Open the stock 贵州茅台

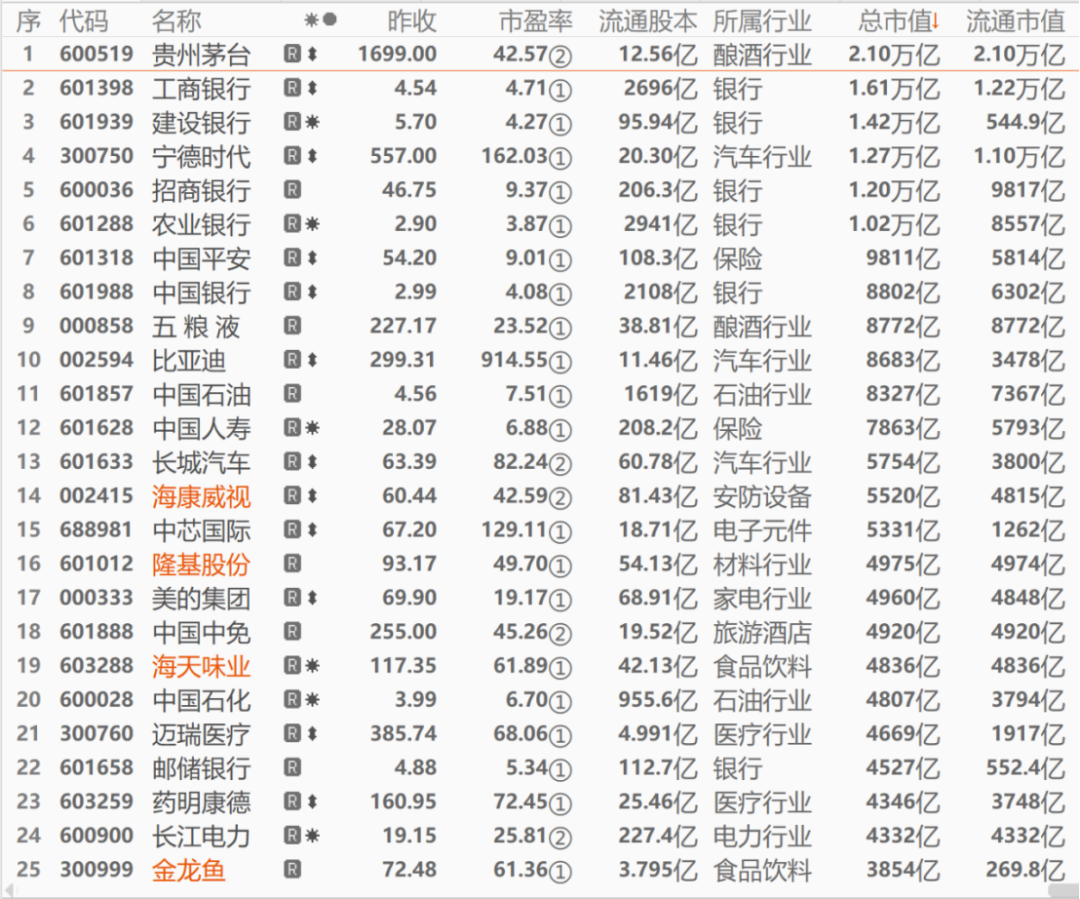201,54
